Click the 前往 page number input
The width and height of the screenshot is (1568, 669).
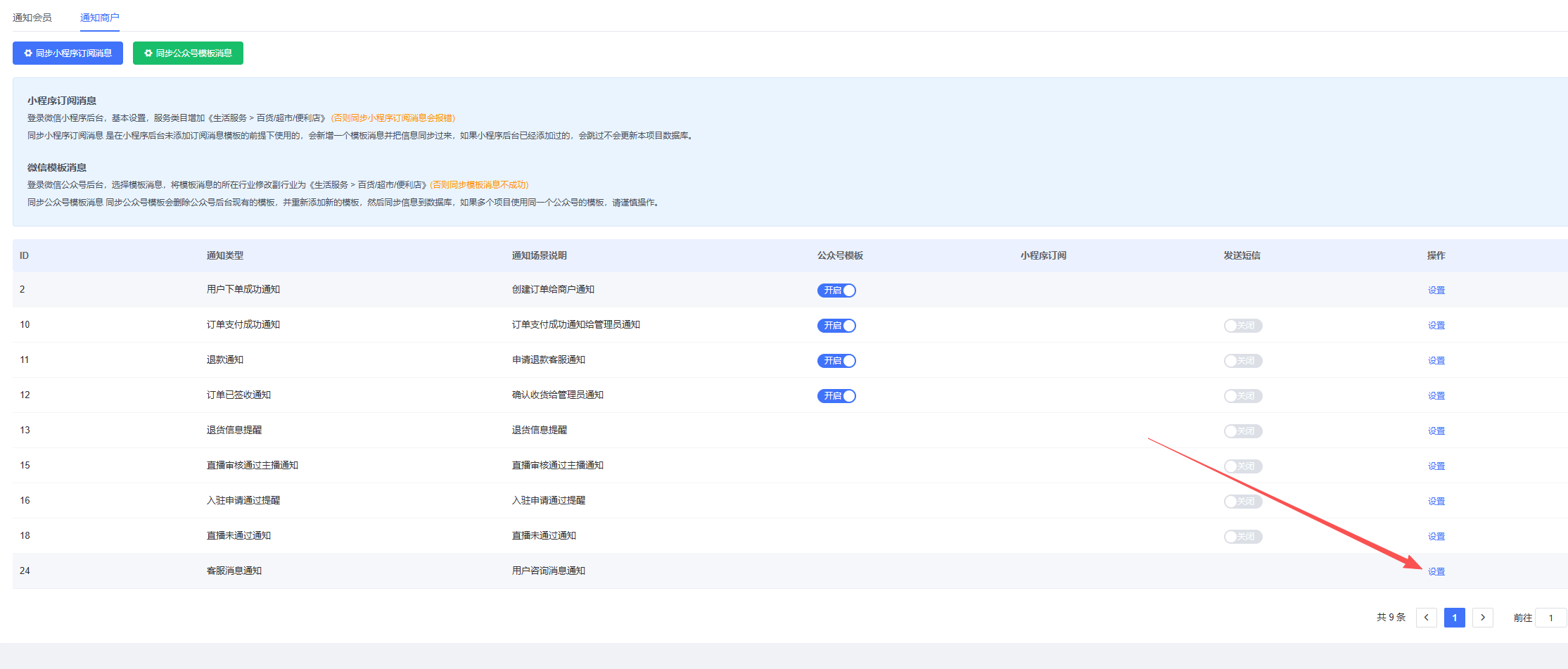tap(1550, 618)
